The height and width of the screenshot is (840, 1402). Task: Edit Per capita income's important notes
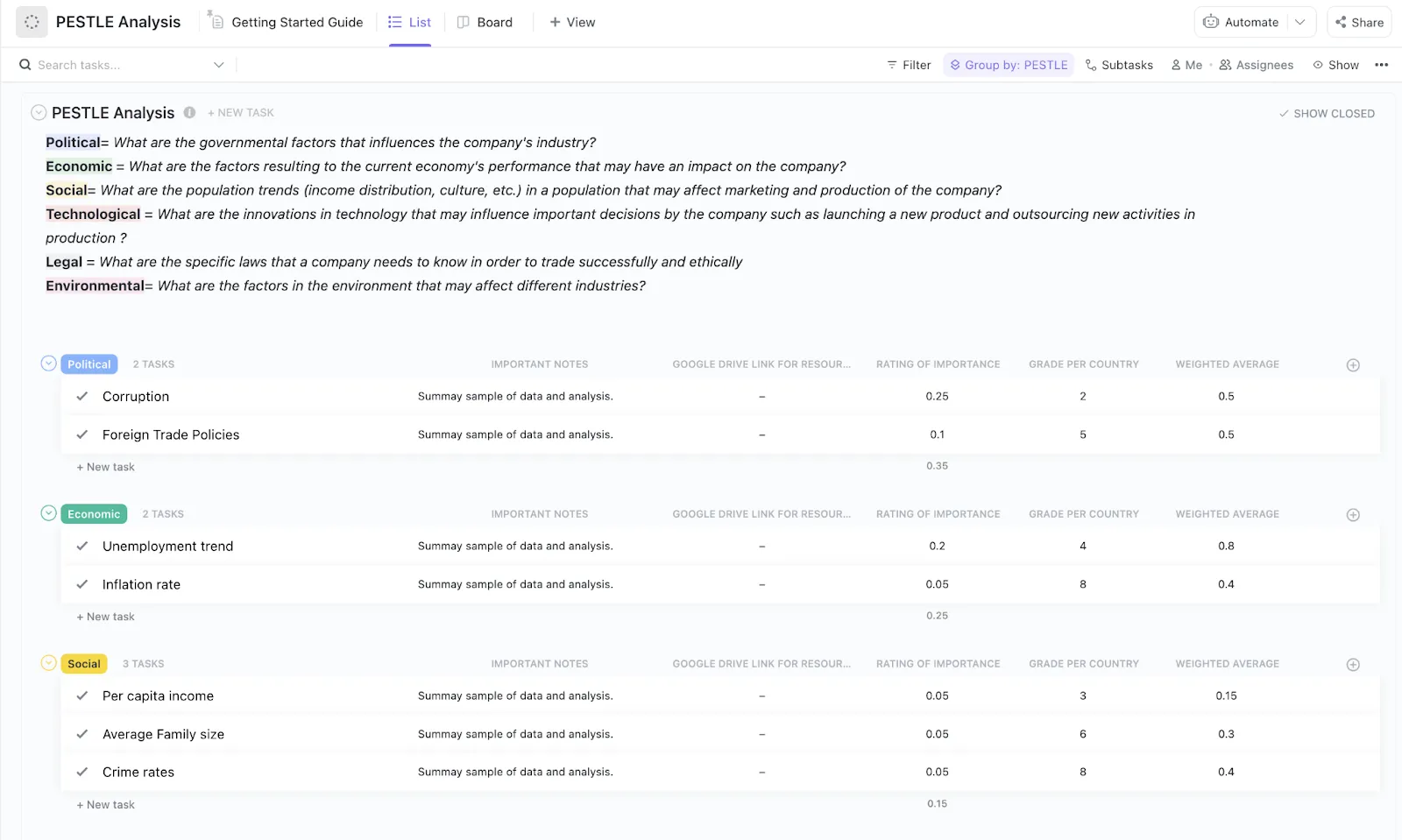pyautogui.click(x=515, y=696)
